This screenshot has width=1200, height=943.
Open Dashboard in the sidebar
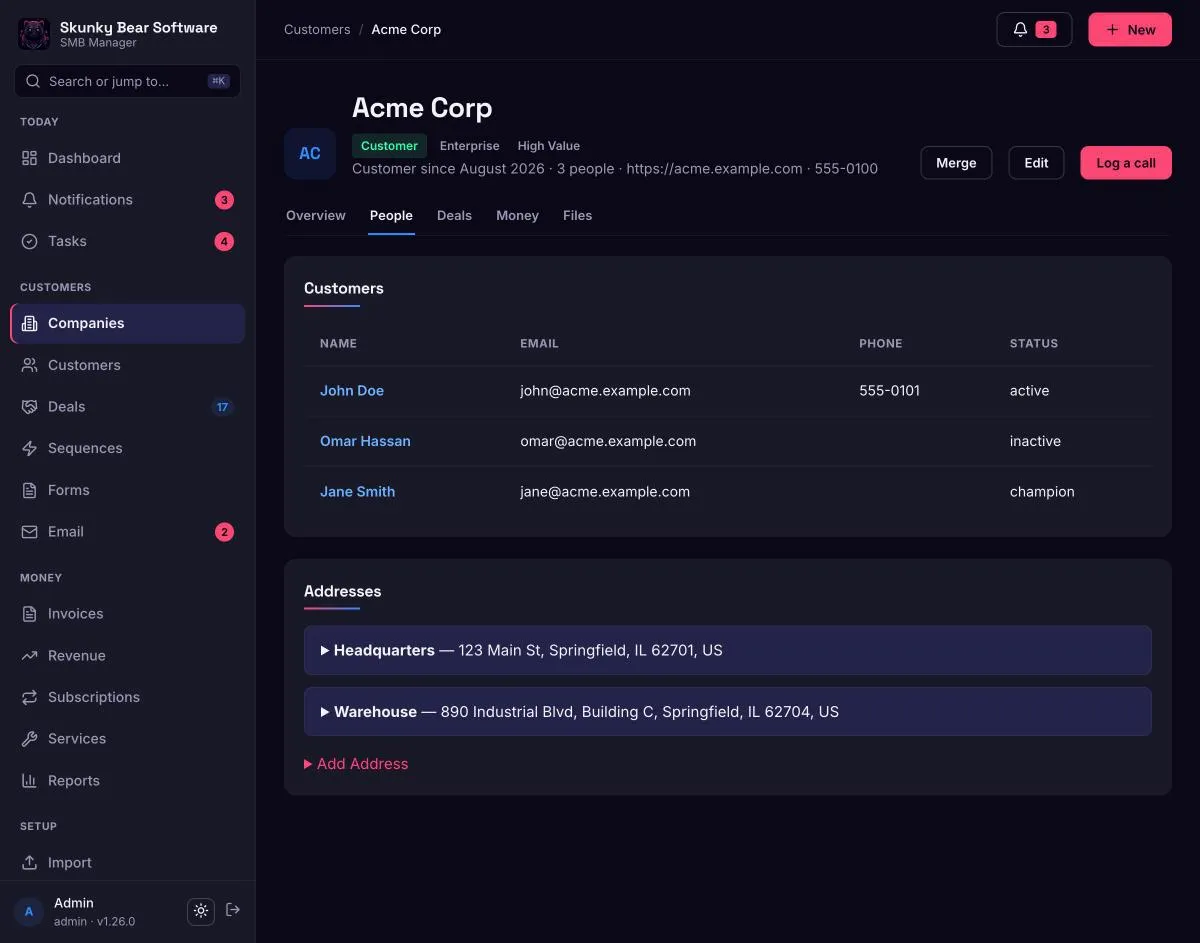[127, 158]
